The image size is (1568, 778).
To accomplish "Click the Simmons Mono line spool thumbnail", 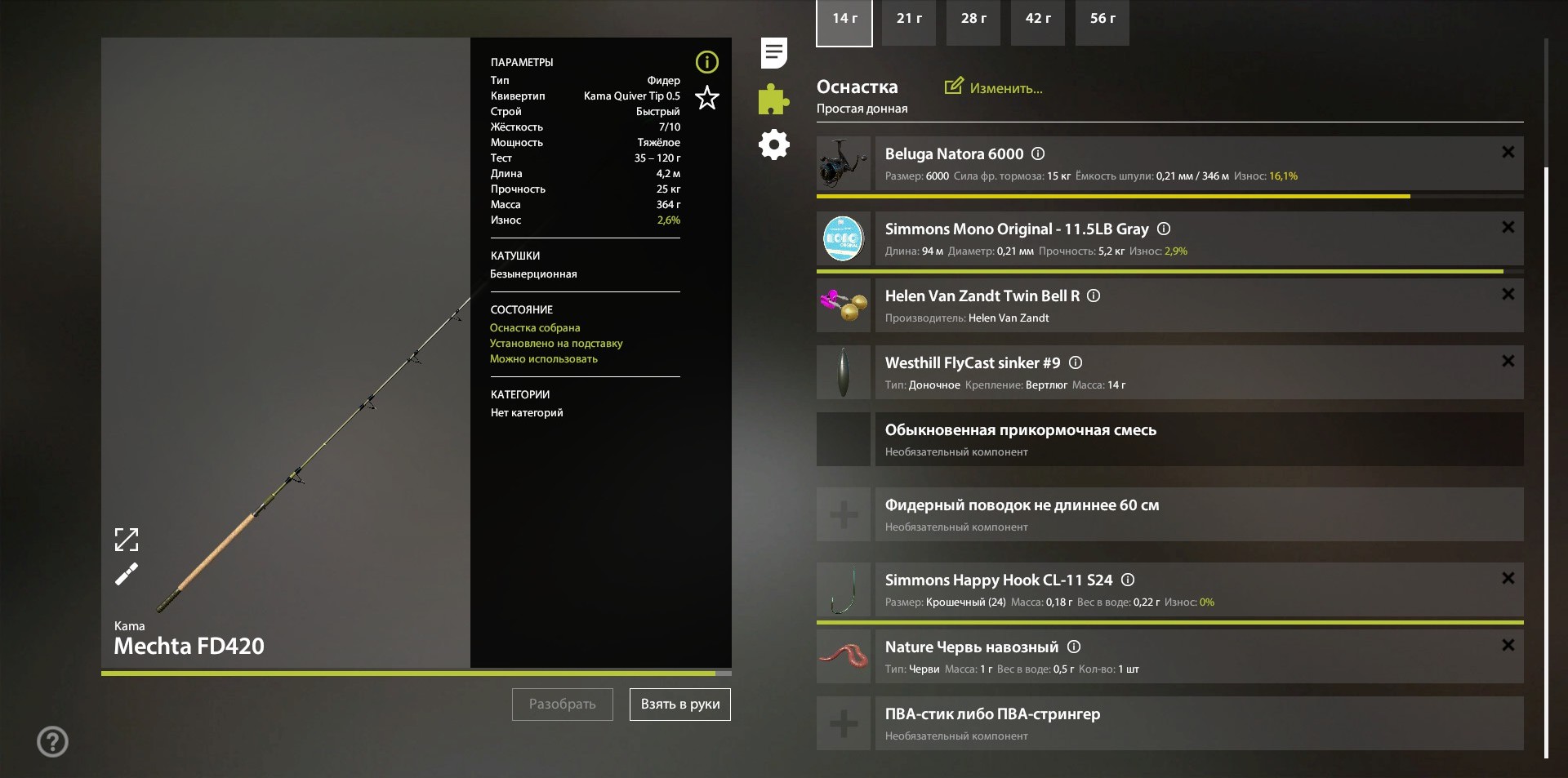I will tap(844, 238).
